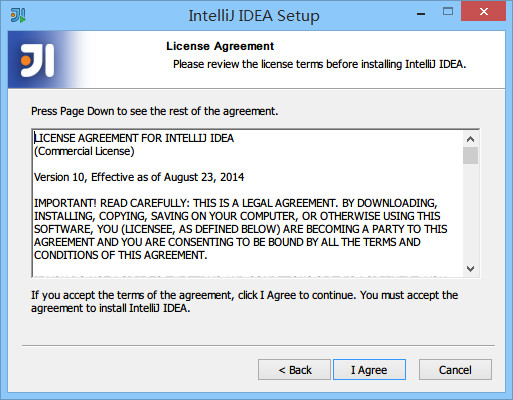Click the "LICENSE AGREEMENT FOR INTELLIJ IDEA" heading line

coord(134,138)
